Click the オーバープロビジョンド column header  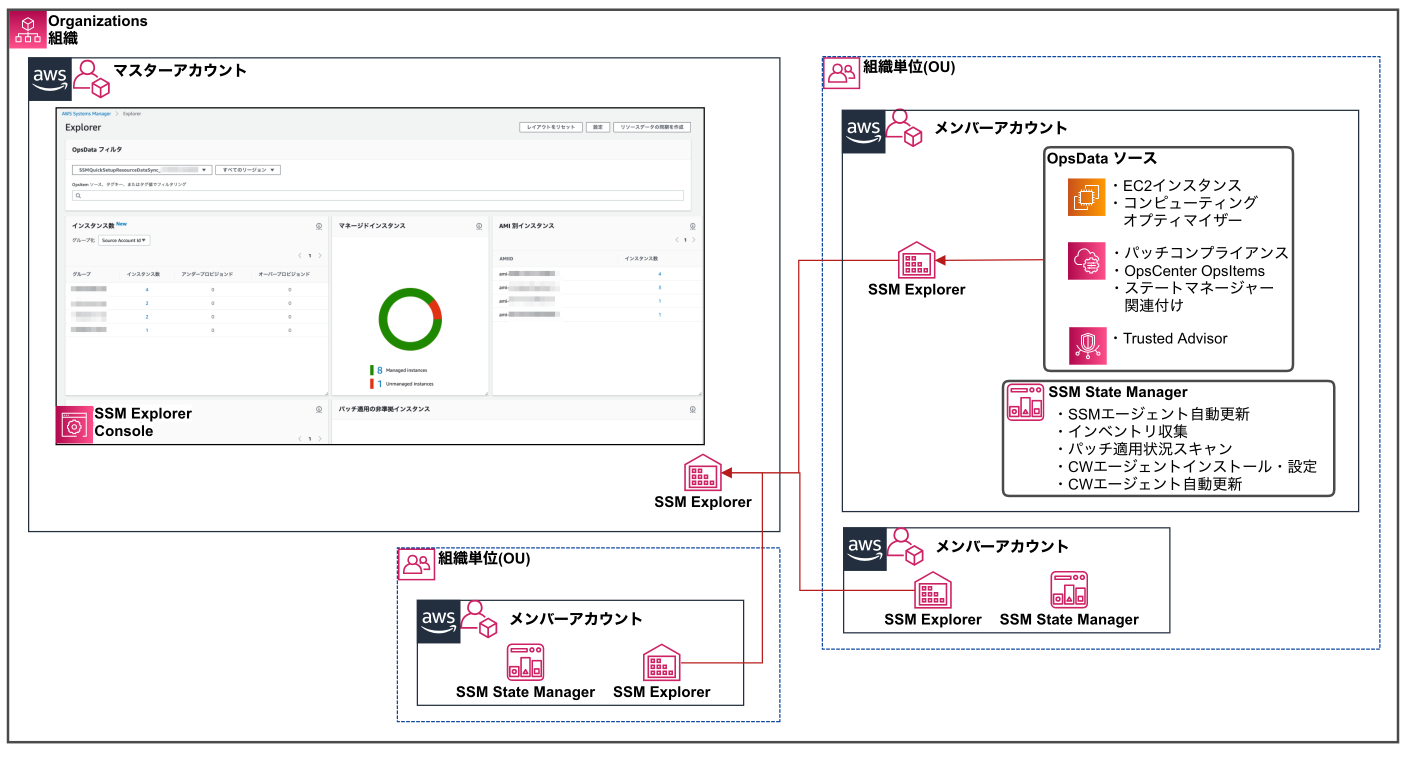pyautogui.click(x=284, y=274)
